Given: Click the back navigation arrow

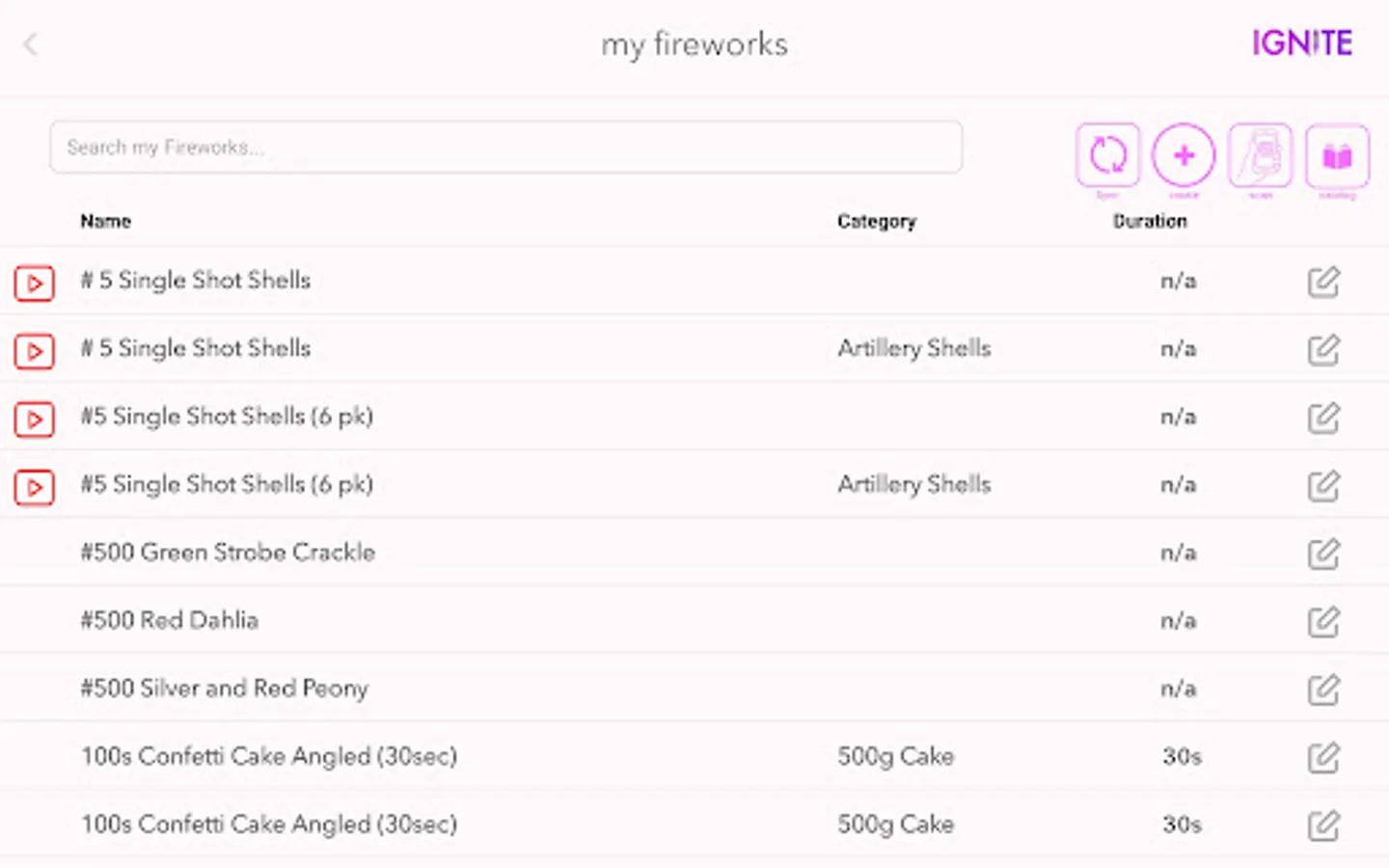Looking at the screenshot, I should [x=30, y=44].
